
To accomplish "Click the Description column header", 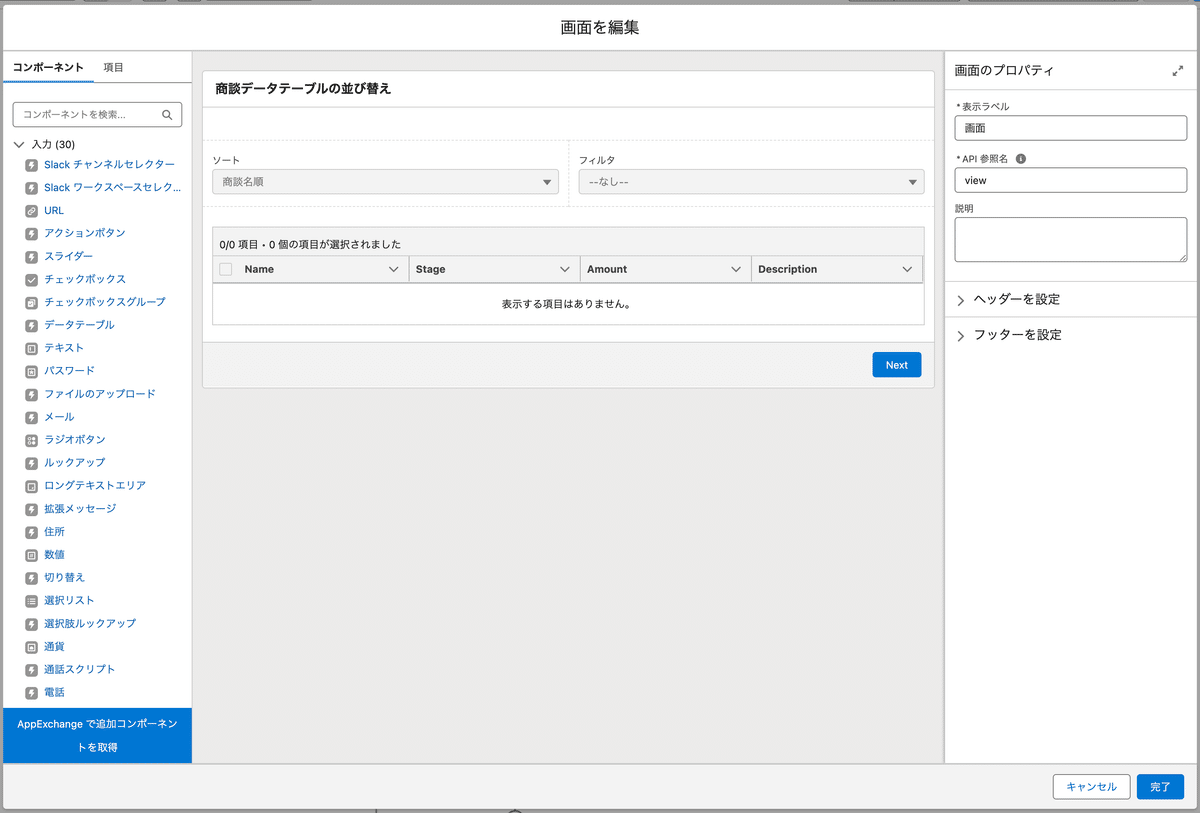I will point(787,269).
